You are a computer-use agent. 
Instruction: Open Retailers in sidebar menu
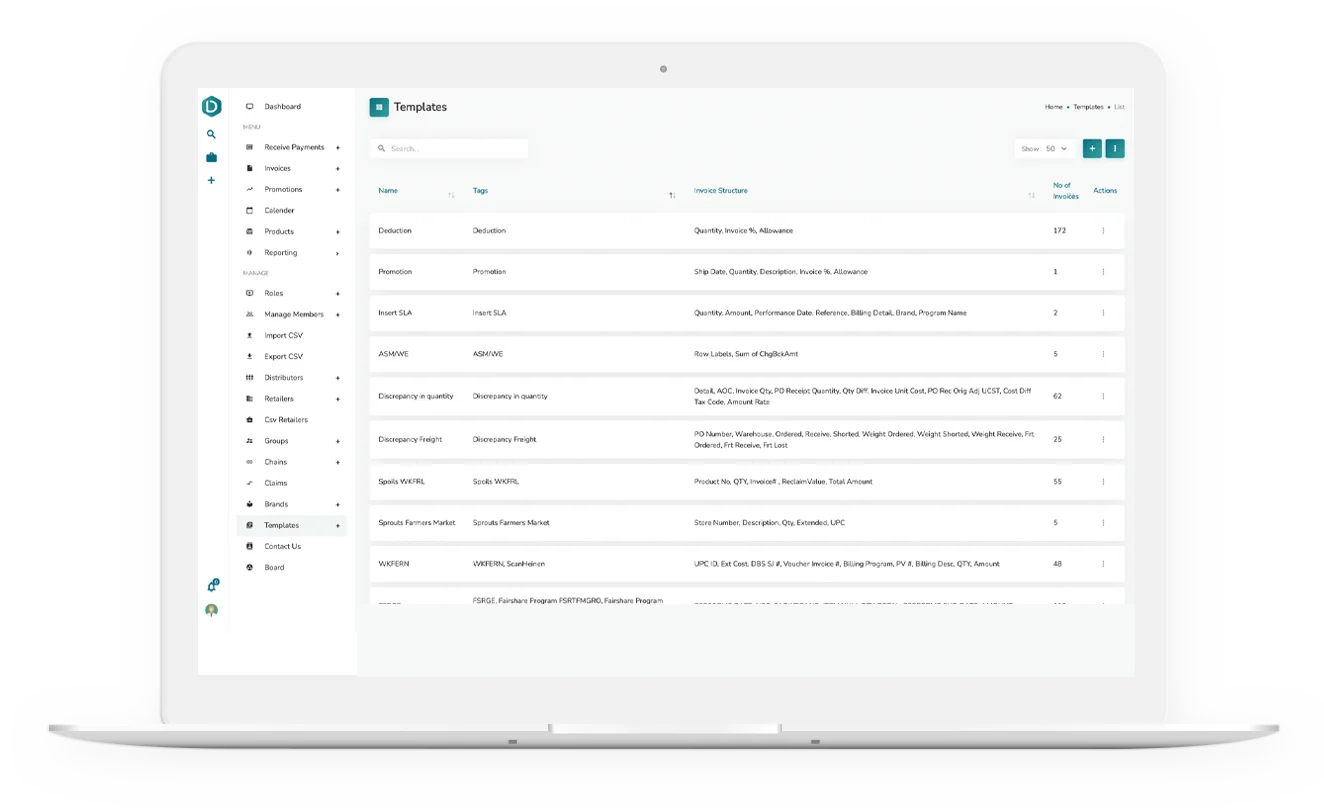279,399
